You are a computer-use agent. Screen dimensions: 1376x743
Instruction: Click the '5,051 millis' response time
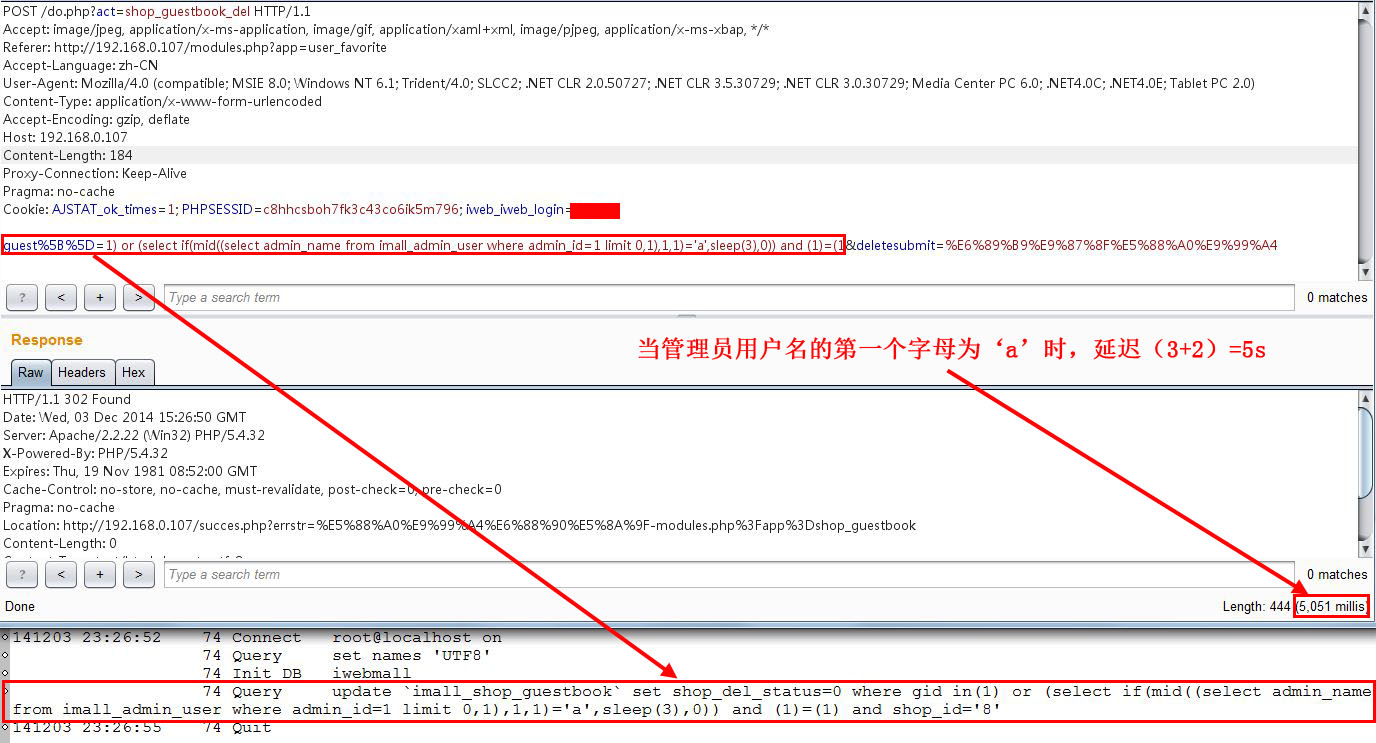(x=1331, y=606)
